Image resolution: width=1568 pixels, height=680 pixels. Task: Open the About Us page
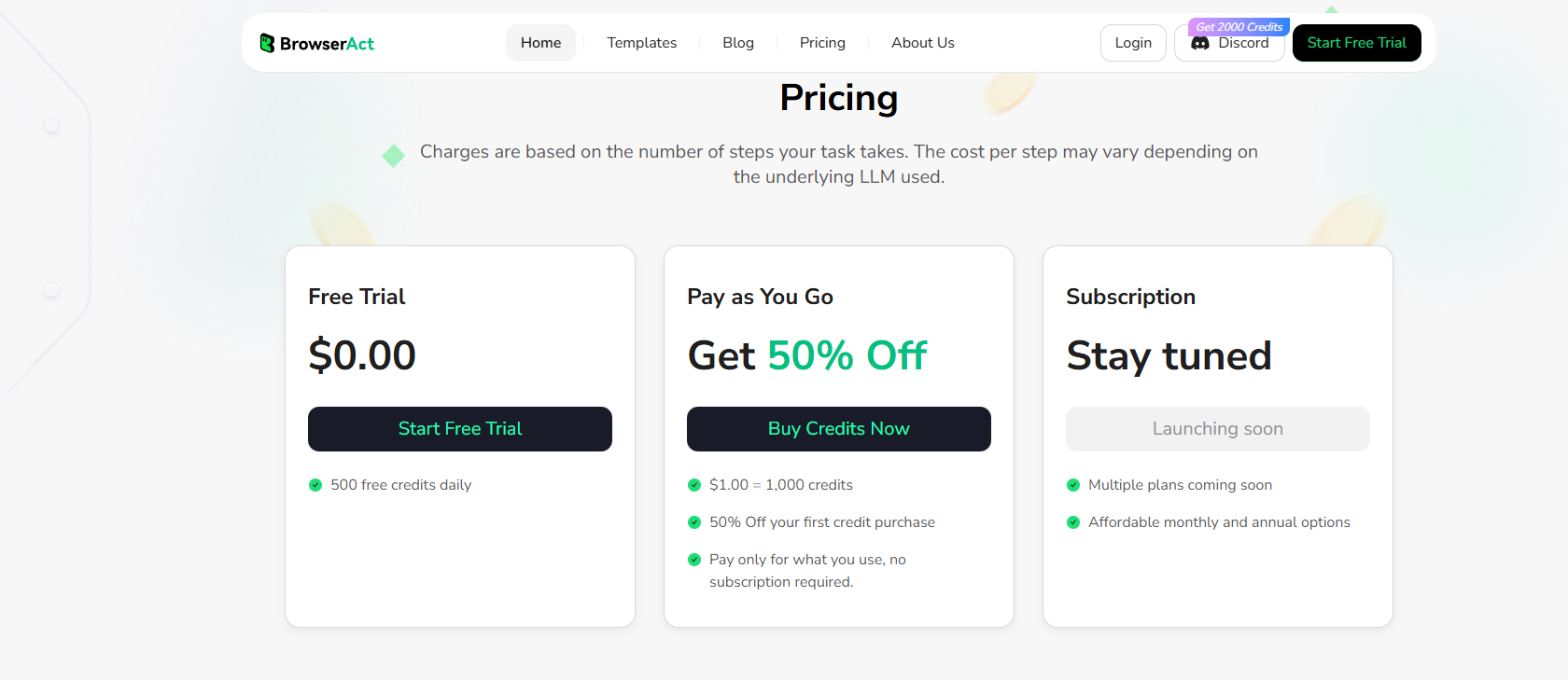pyautogui.click(x=922, y=43)
